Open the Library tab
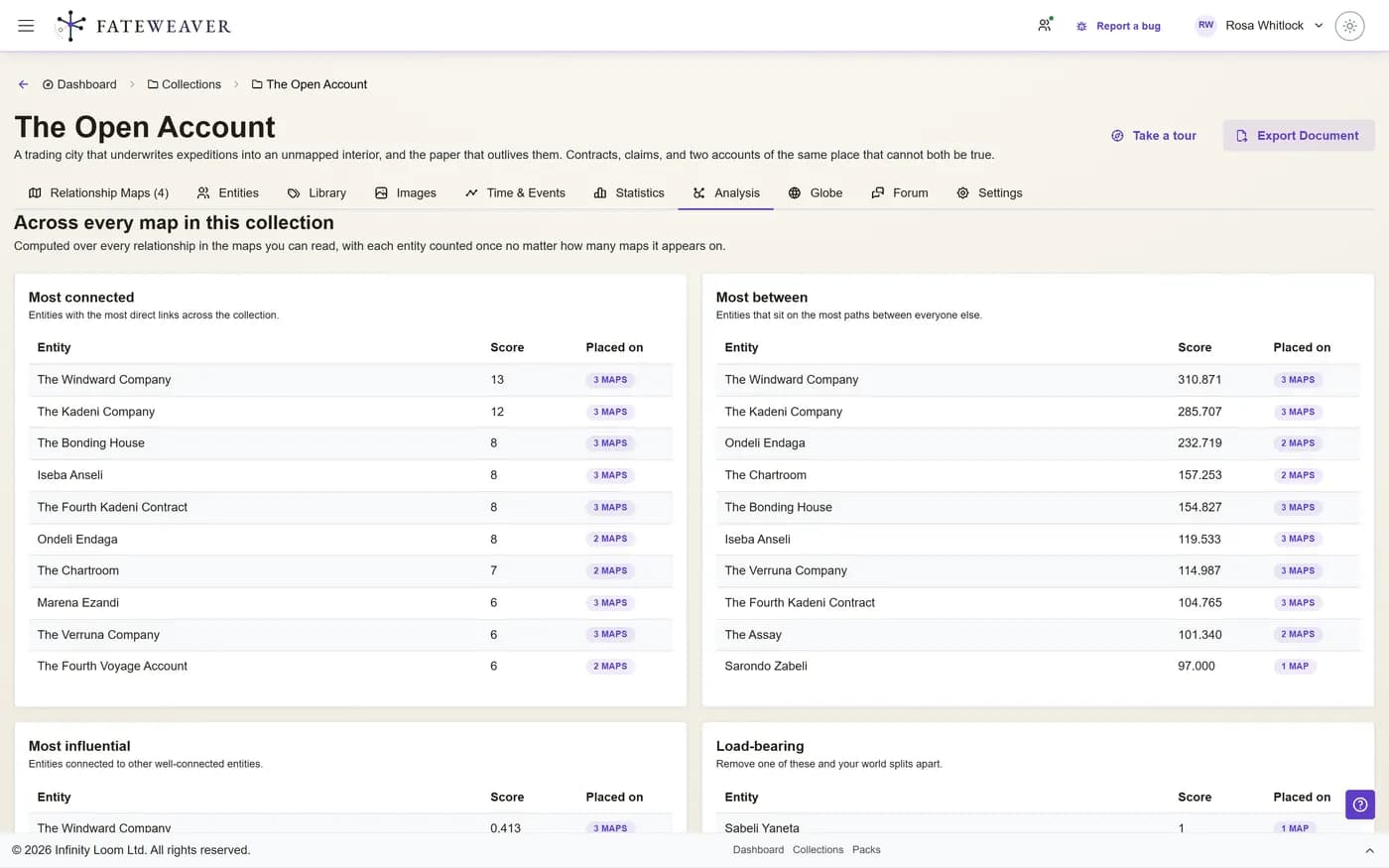This screenshot has height=868, width=1389. [x=316, y=192]
